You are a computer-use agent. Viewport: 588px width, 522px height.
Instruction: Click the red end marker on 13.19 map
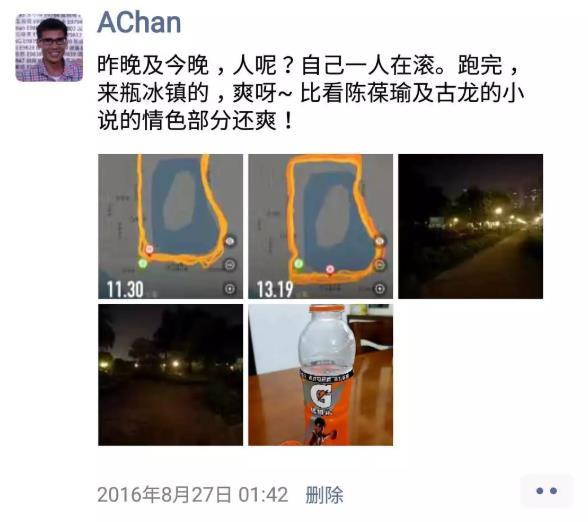coord(330,269)
